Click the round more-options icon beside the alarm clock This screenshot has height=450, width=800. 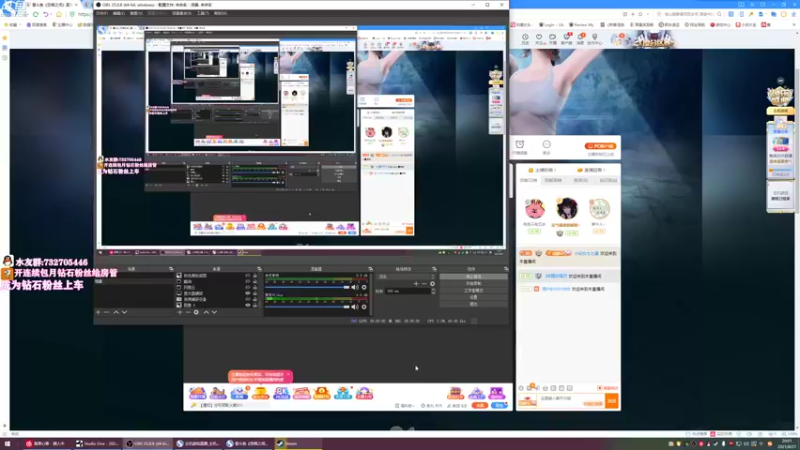click(x=546, y=144)
